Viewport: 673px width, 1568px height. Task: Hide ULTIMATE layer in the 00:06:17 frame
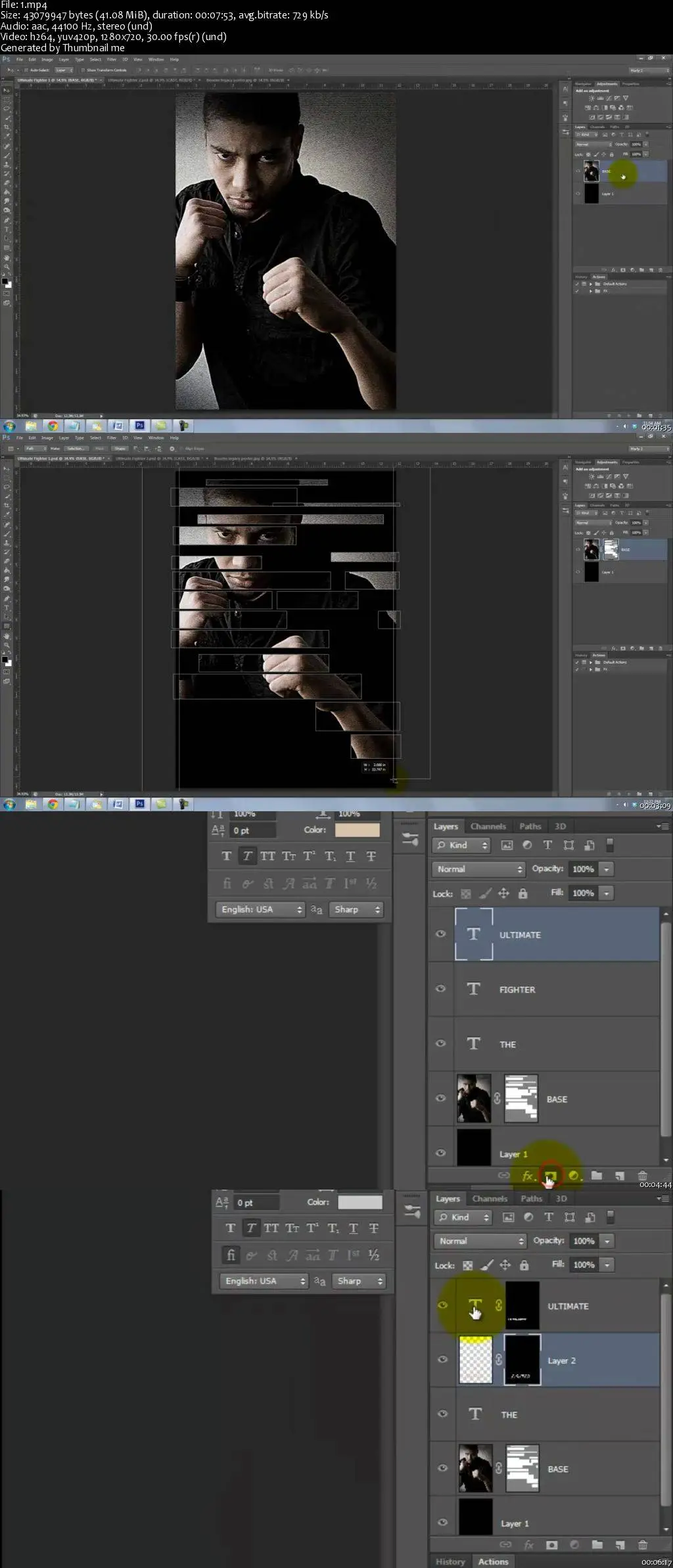pos(442,1305)
